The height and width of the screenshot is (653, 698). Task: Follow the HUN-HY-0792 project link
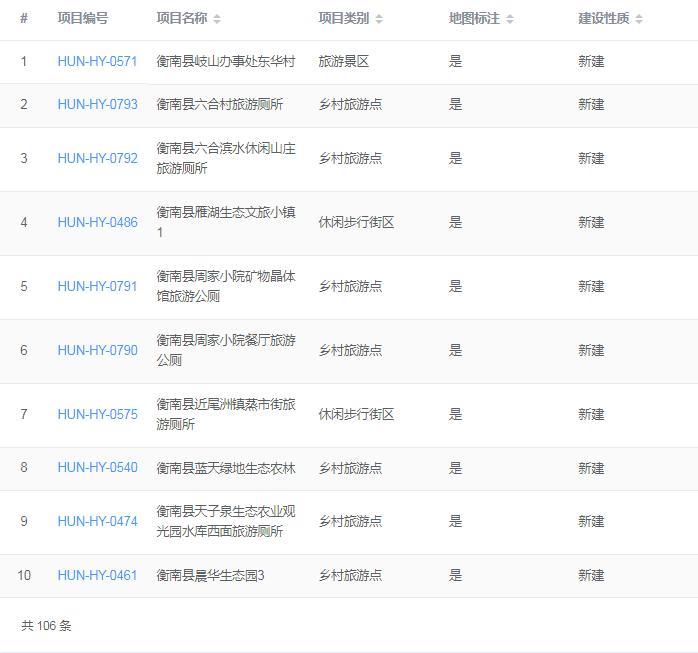point(97,158)
